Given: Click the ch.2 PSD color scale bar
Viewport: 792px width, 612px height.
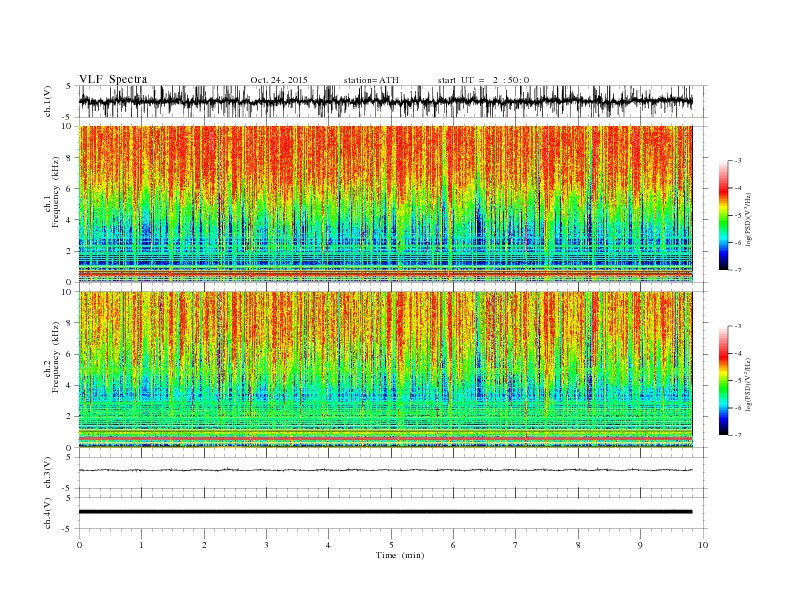Looking at the screenshot, I should [723, 381].
